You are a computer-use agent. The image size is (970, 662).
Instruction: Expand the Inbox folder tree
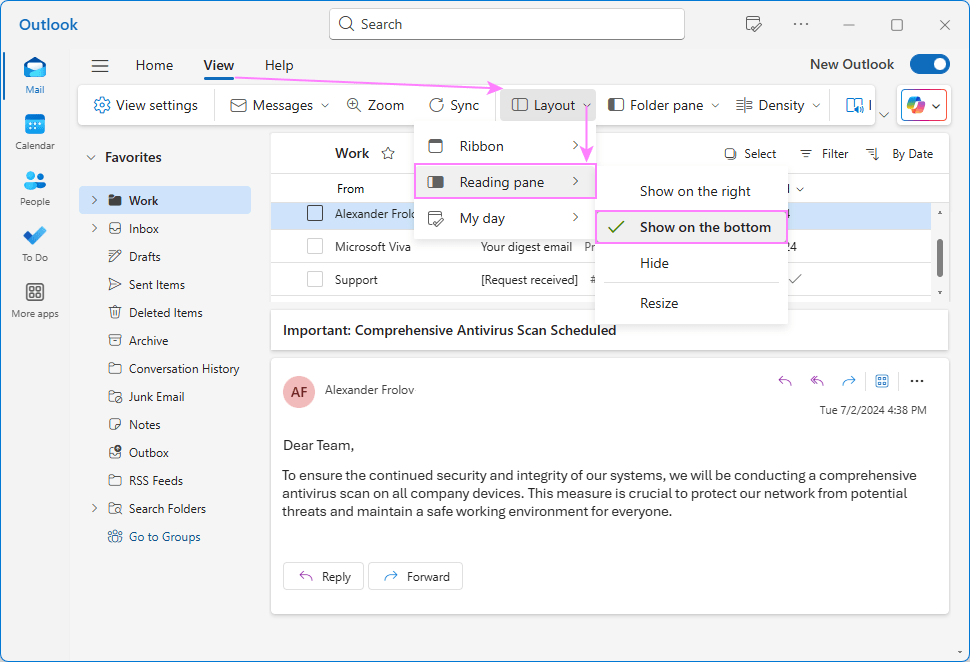click(x=94, y=228)
